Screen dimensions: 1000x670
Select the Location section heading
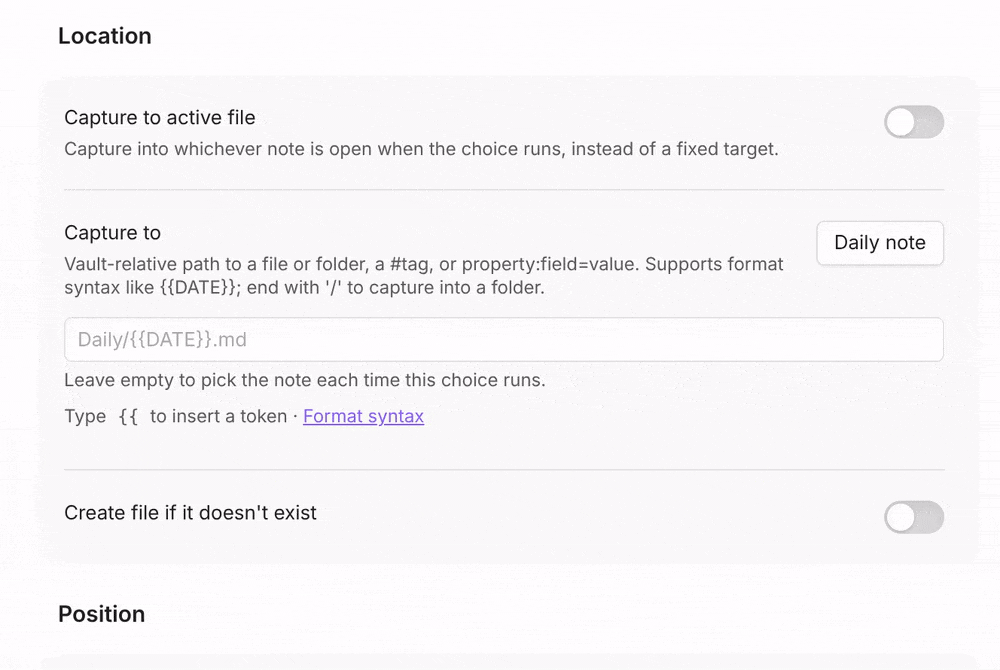click(x=105, y=36)
